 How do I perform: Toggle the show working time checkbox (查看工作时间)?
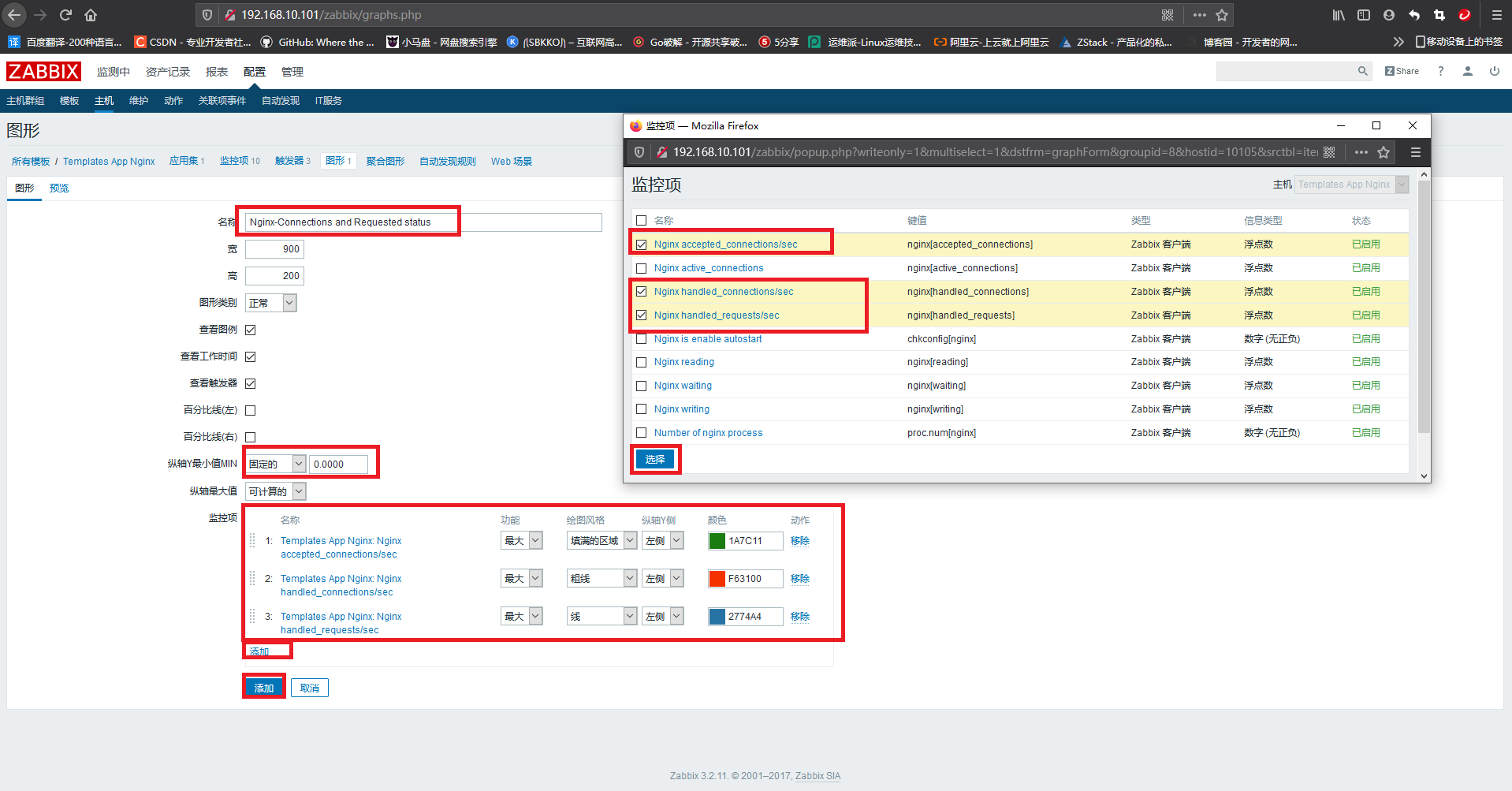coord(250,356)
